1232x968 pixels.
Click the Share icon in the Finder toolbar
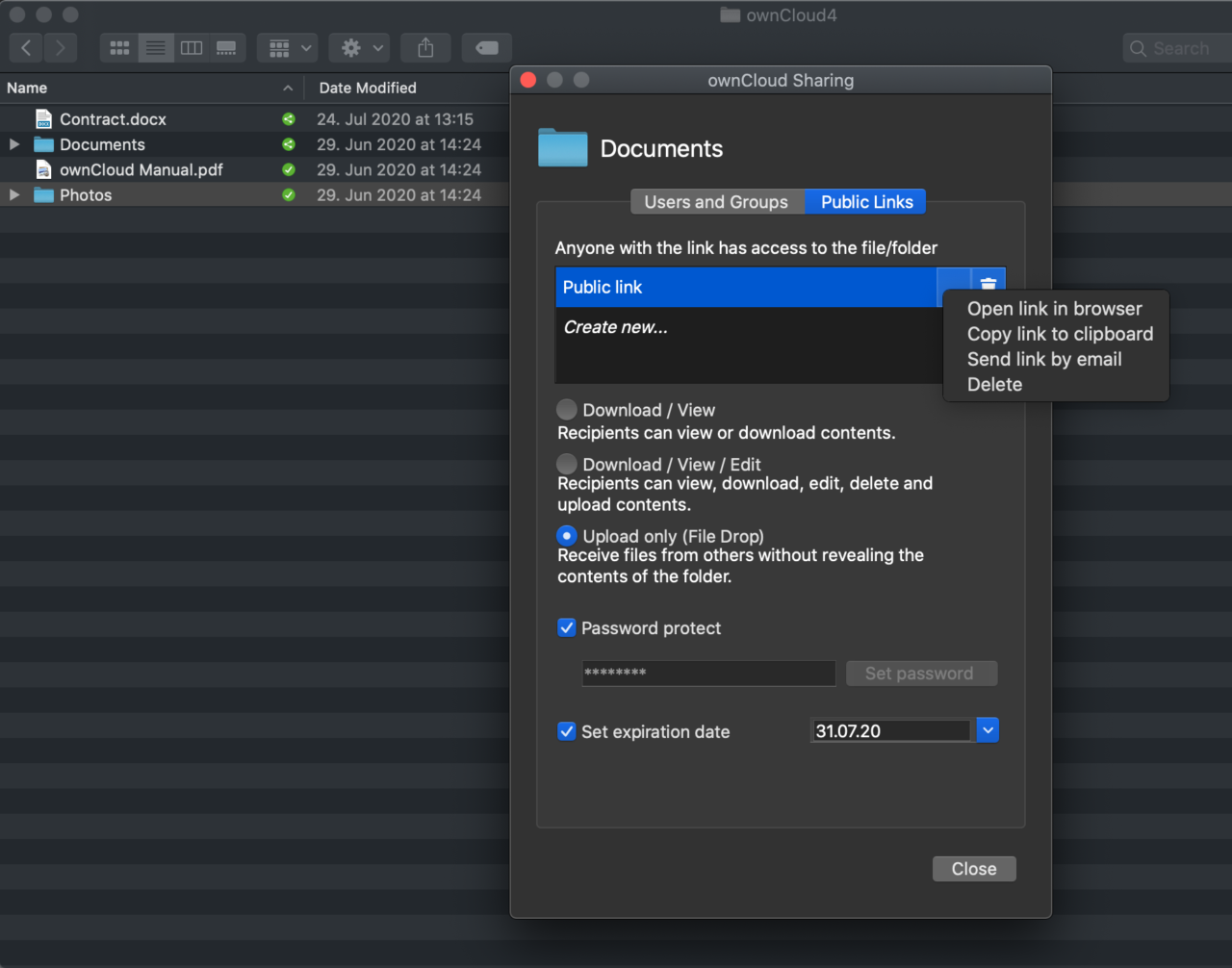[425, 47]
